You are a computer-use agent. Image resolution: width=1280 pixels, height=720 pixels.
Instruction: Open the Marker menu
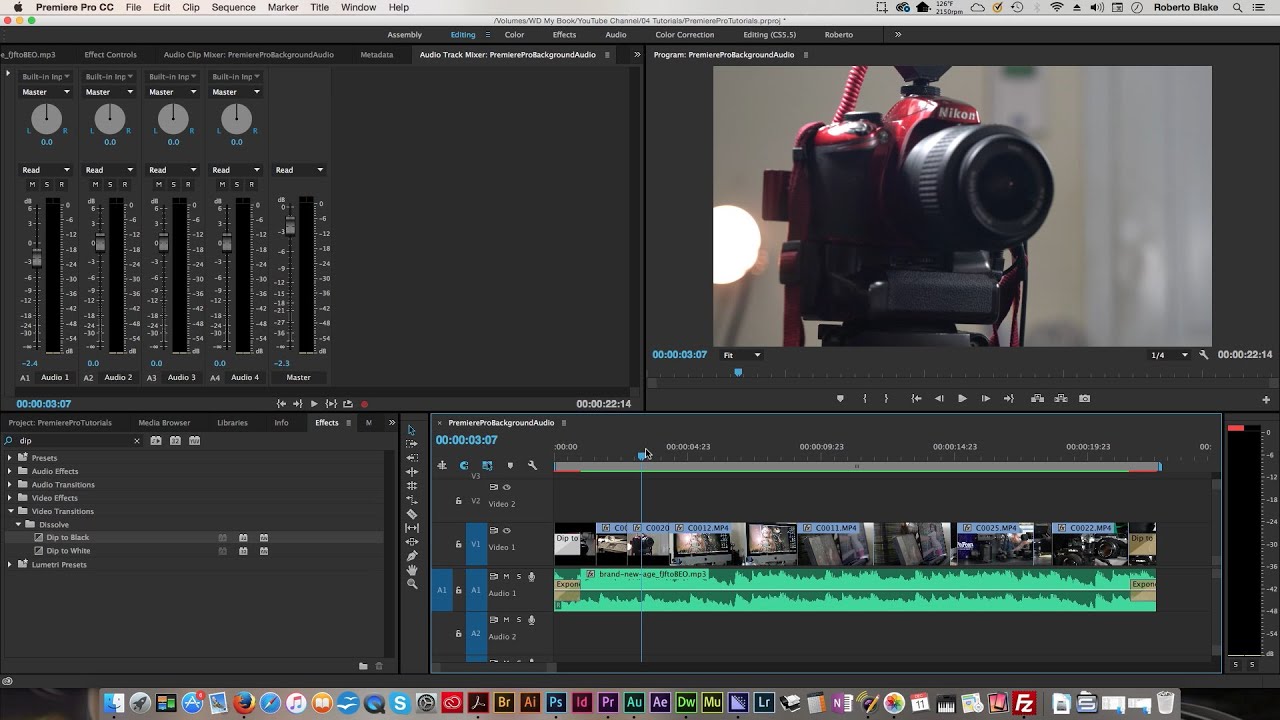tap(283, 7)
